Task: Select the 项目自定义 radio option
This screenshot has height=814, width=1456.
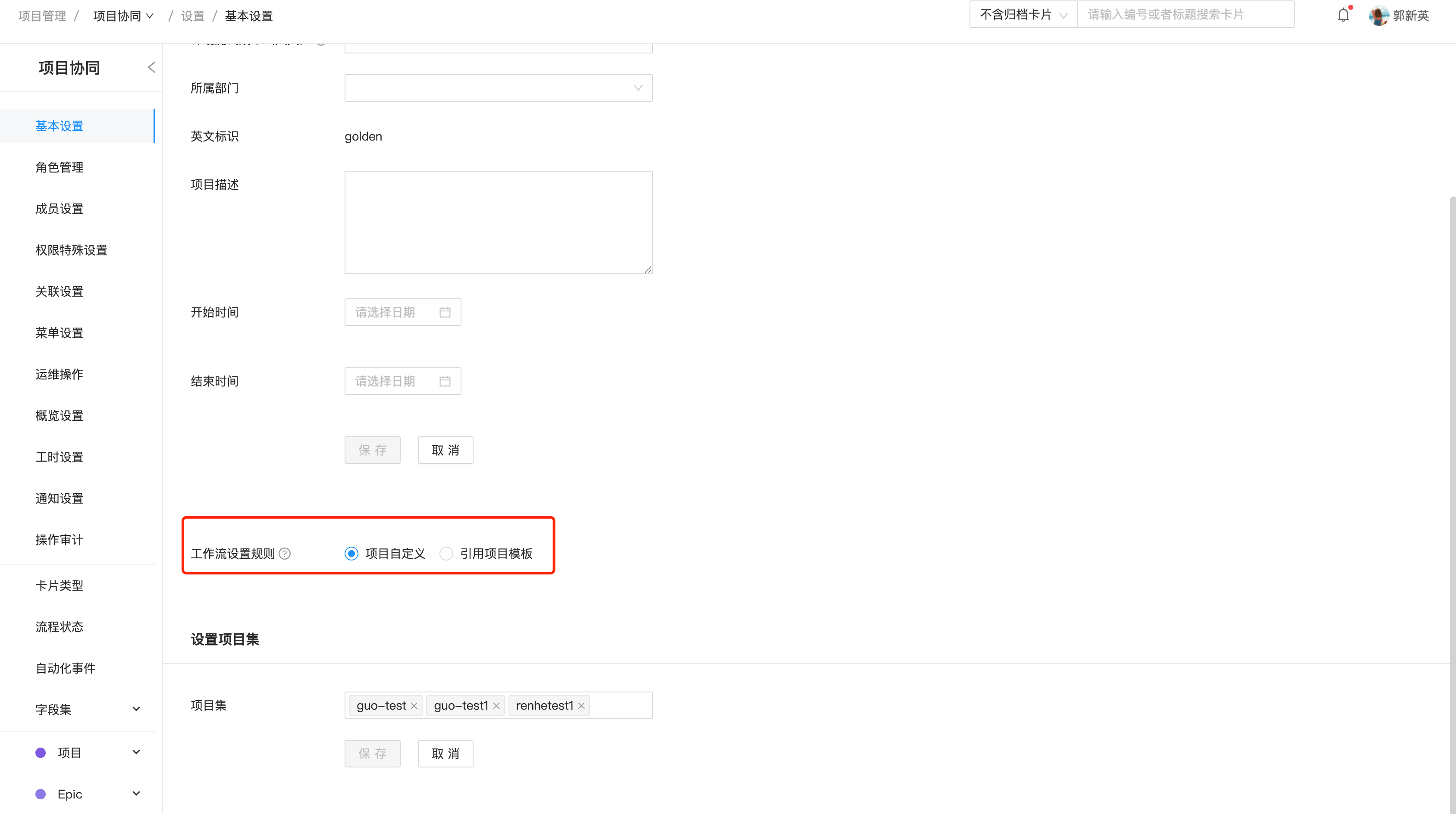Action: pos(351,554)
